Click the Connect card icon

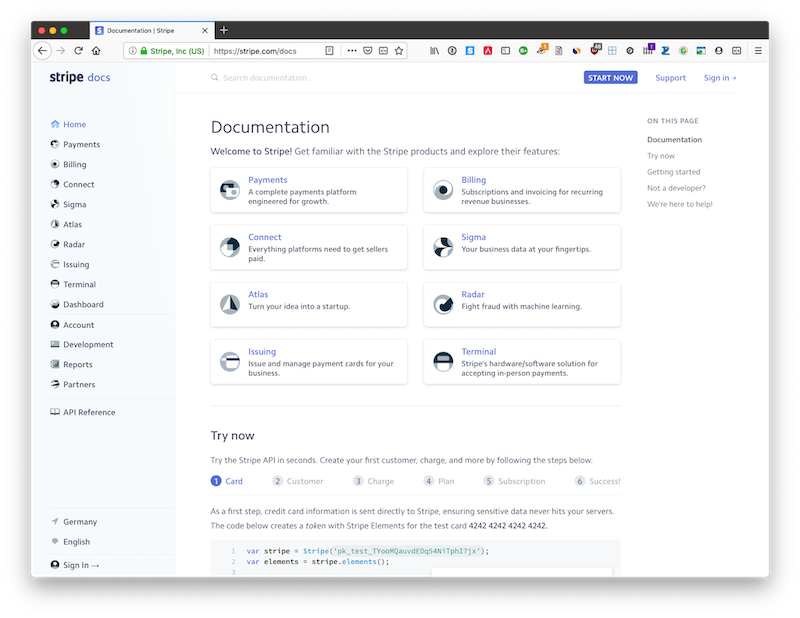tap(230, 247)
